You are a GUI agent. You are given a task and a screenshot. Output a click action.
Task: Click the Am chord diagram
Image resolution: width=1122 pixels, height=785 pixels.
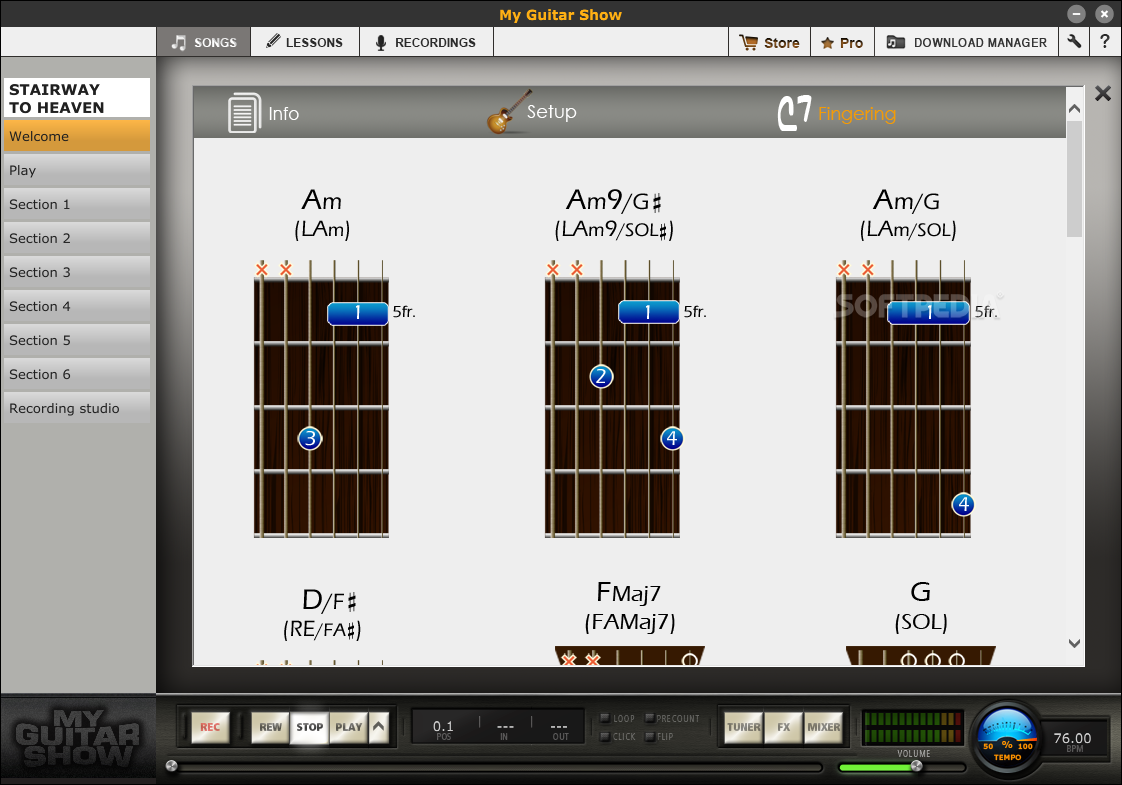pos(321,399)
